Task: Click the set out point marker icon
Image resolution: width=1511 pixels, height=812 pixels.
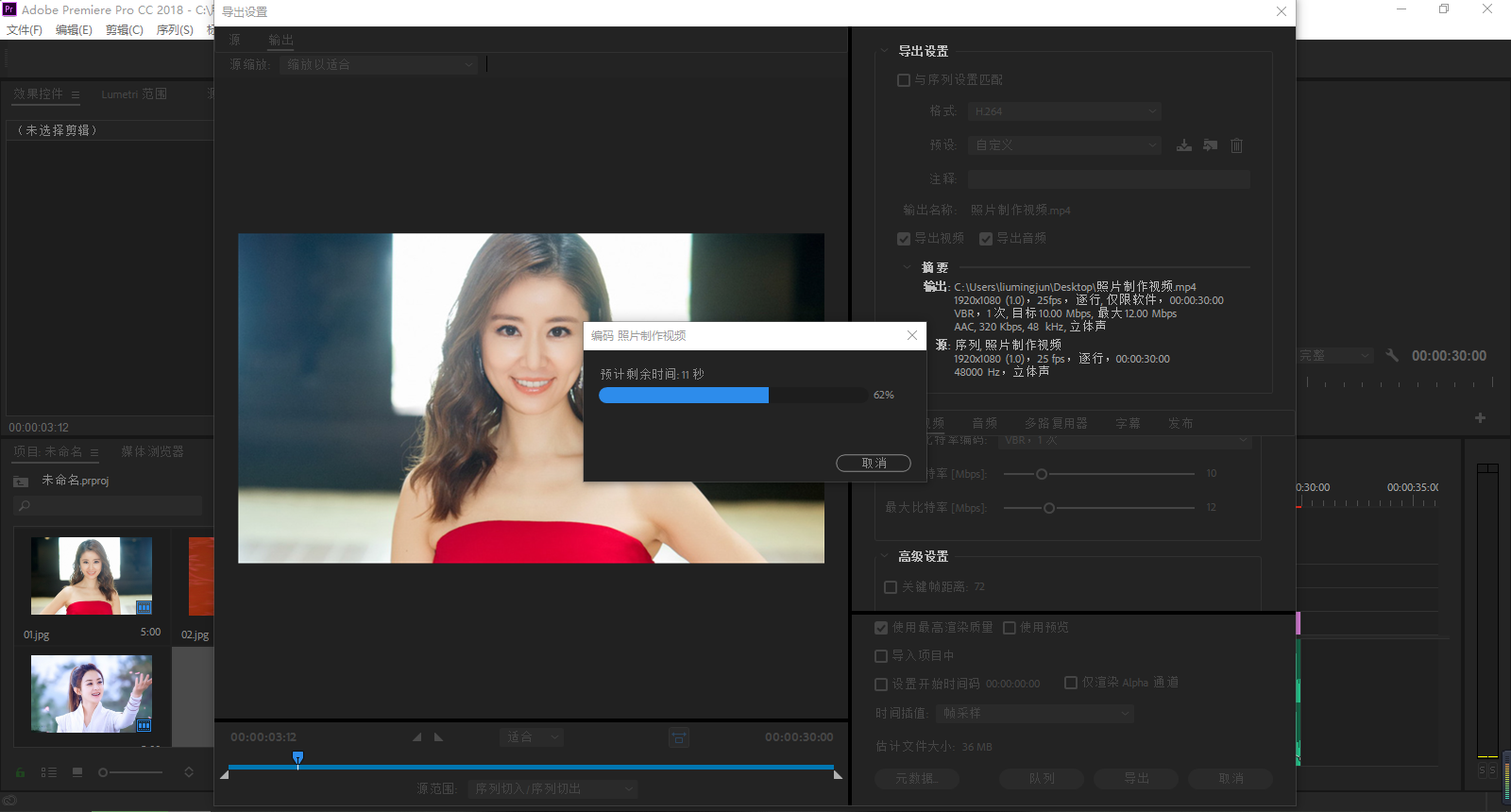Action: [x=439, y=737]
